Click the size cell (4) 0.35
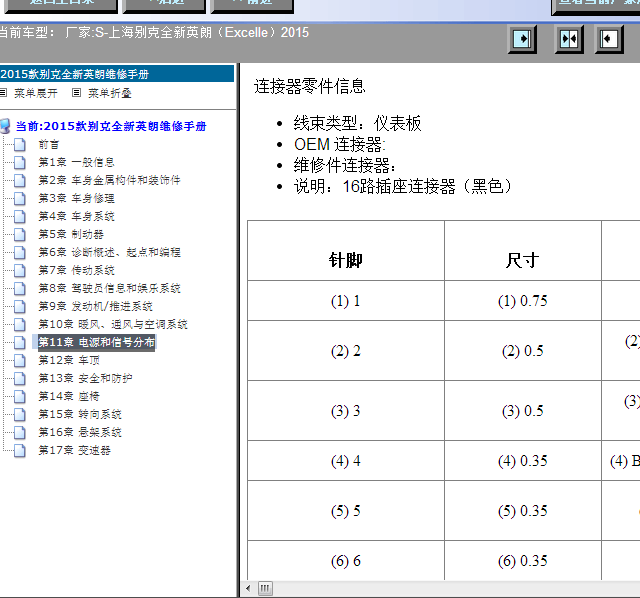 [523, 461]
